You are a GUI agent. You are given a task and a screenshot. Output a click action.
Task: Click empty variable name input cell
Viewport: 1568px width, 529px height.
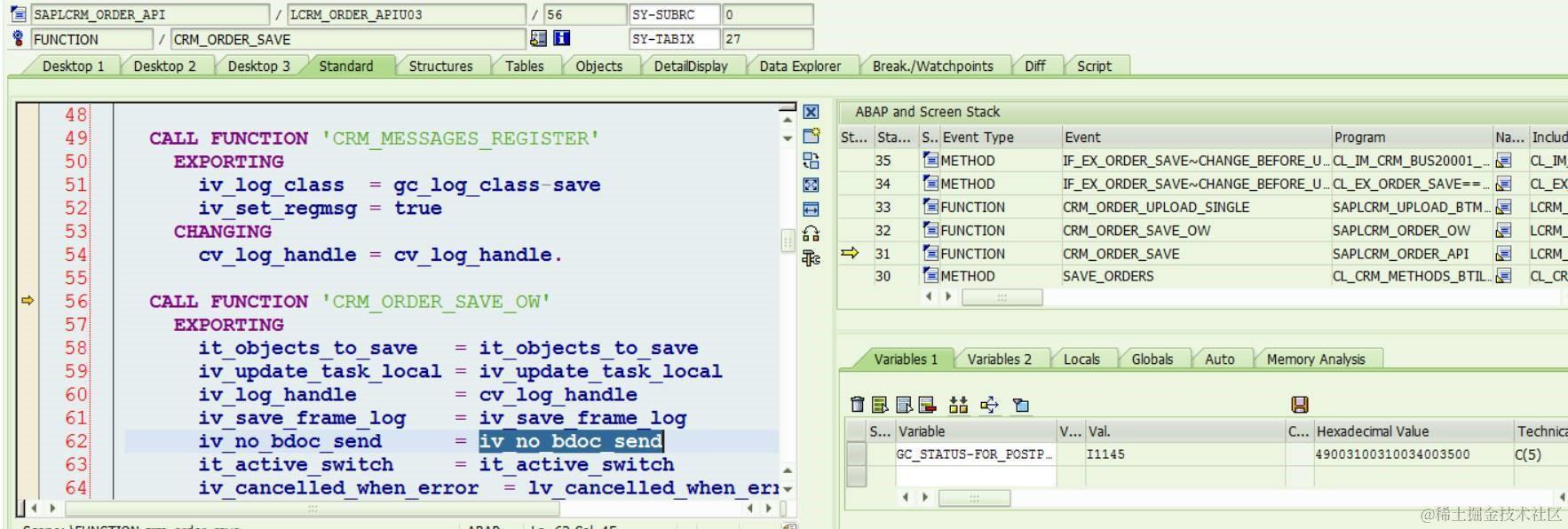tap(975, 476)
